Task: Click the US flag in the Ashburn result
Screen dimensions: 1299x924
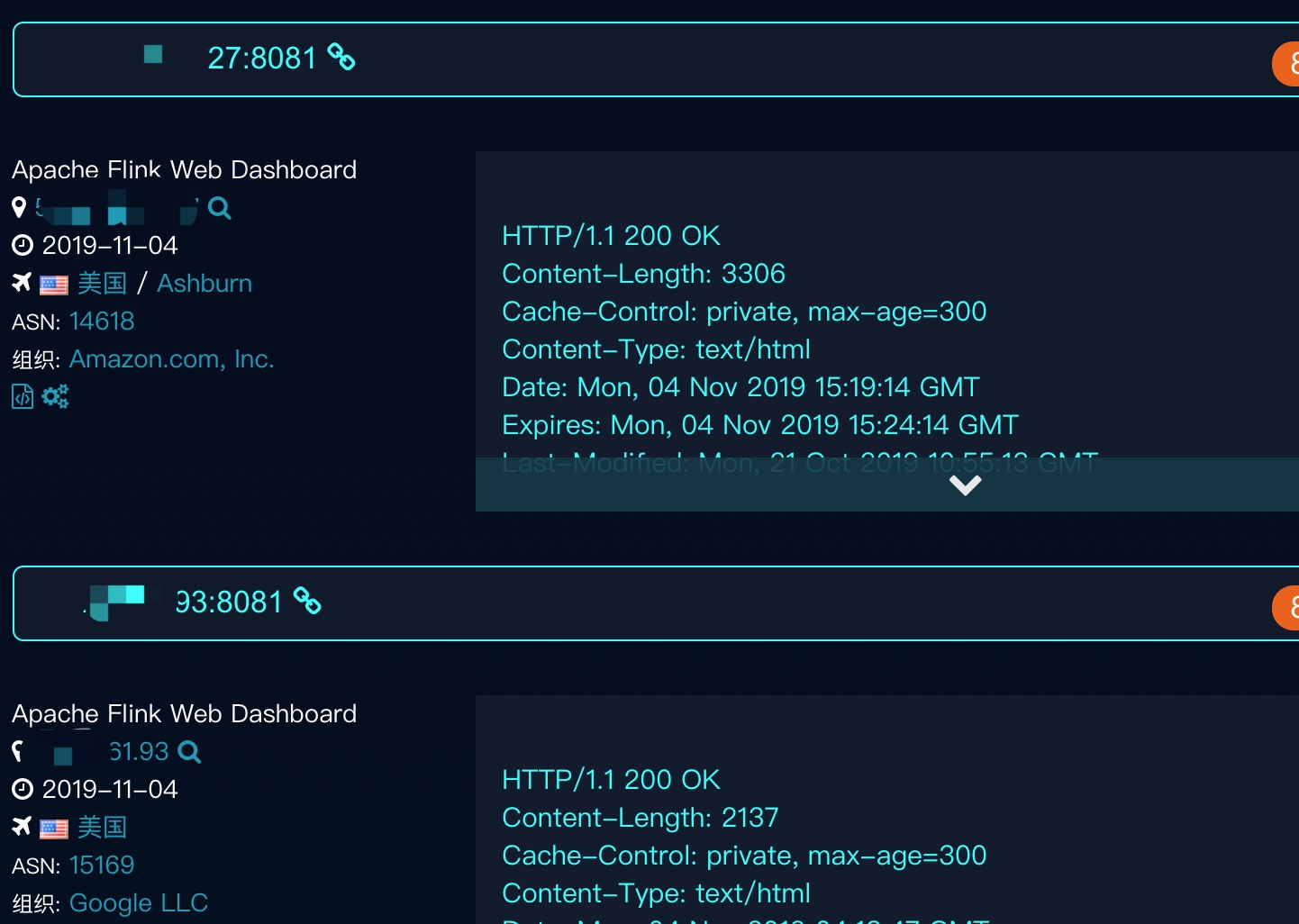Action: (54, 285)
